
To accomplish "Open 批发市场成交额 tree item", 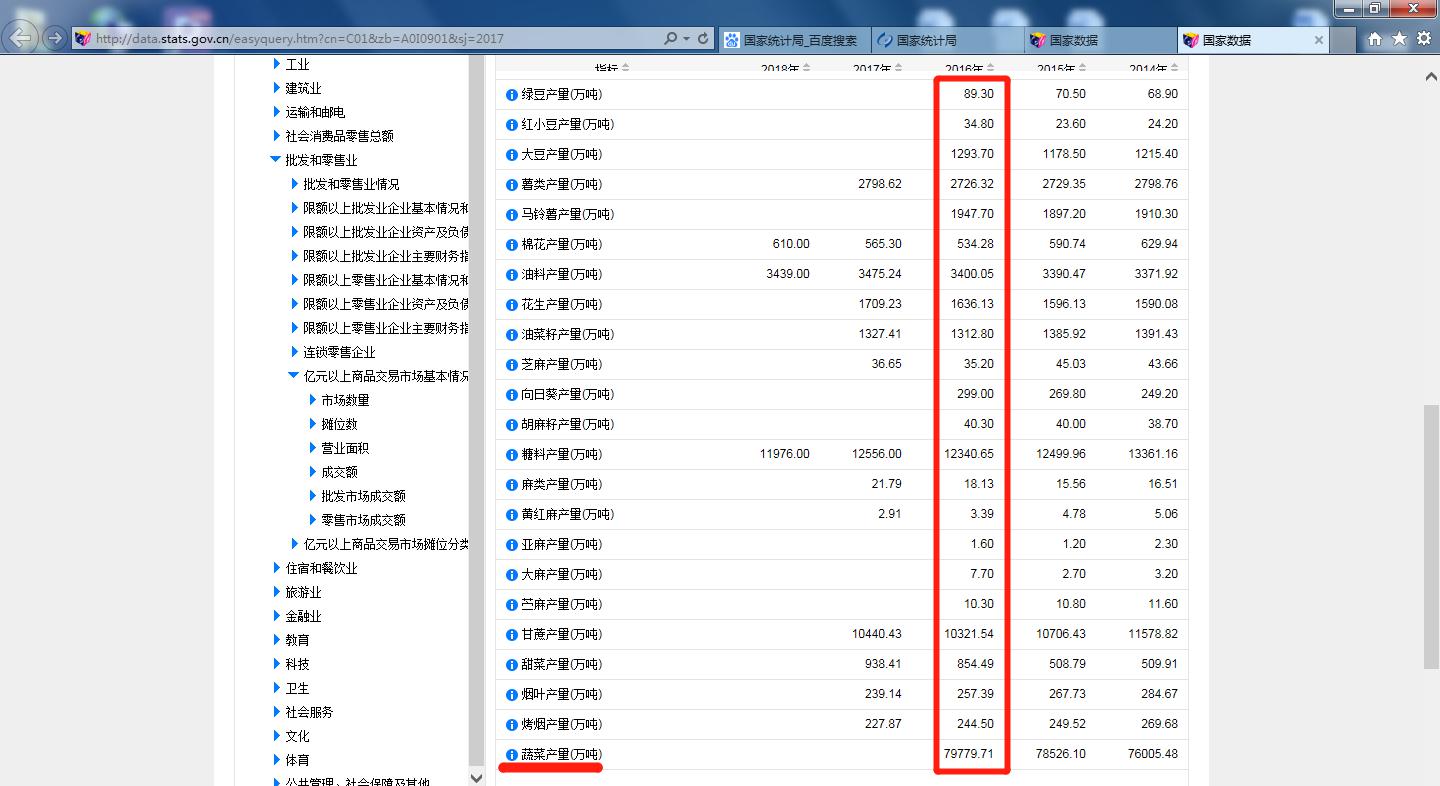I will click(363, 496).
